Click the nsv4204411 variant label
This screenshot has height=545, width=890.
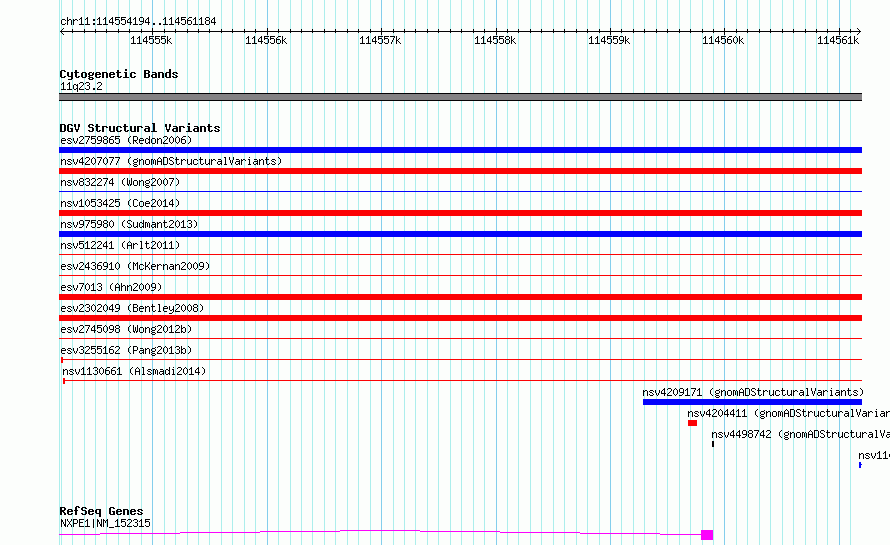788,413
